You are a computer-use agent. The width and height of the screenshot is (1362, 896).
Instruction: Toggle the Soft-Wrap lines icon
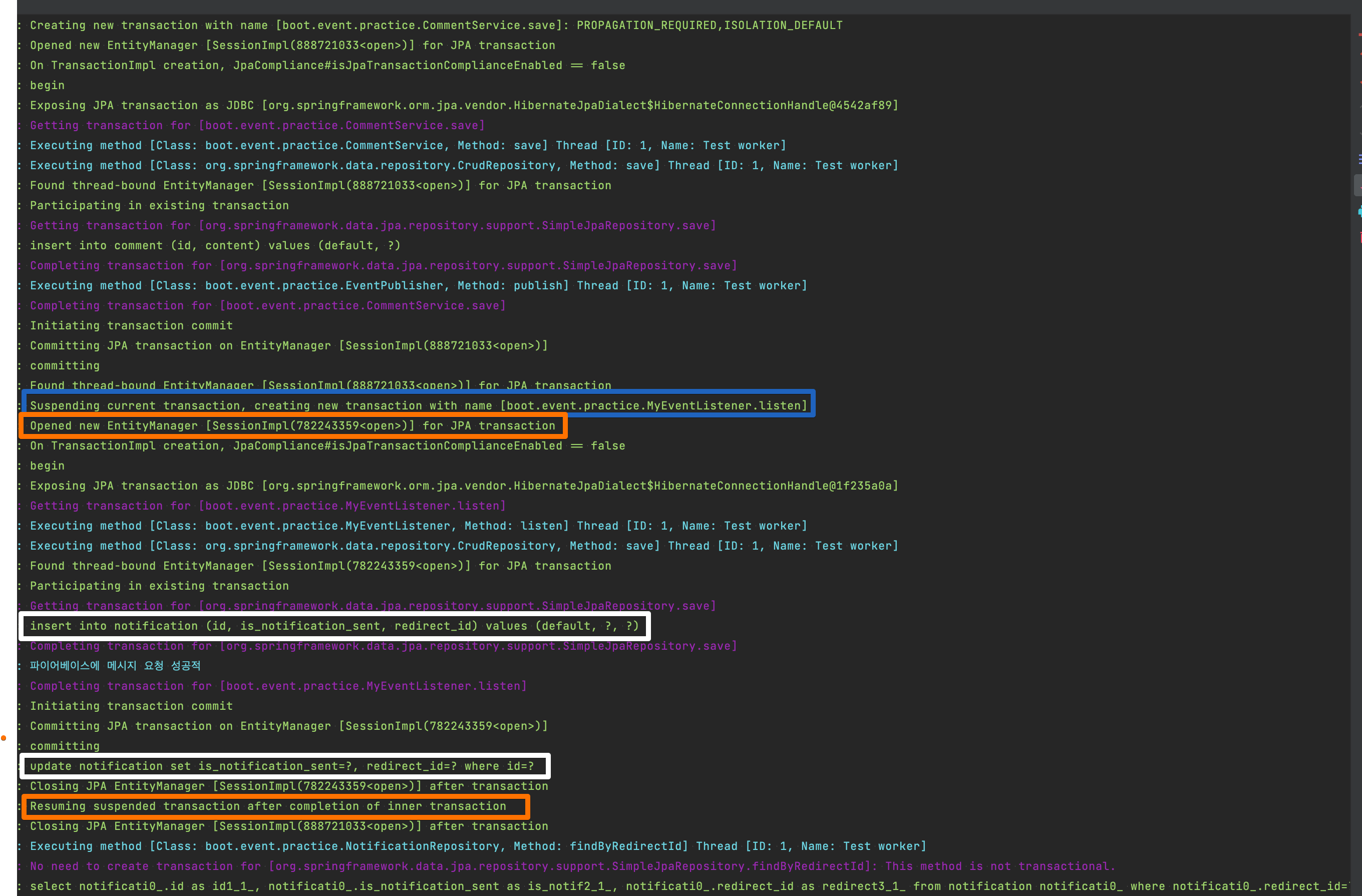[1360, 159]
